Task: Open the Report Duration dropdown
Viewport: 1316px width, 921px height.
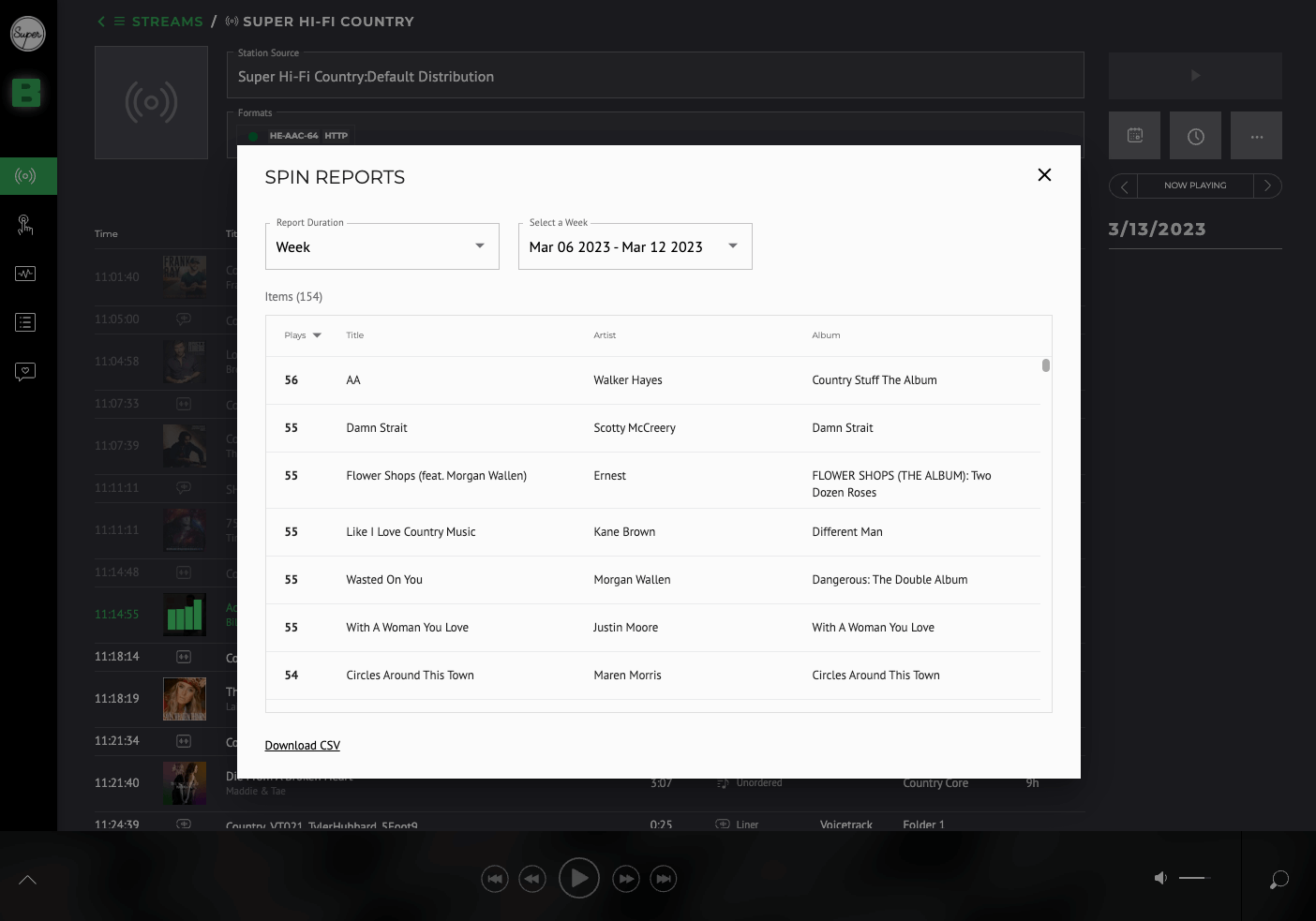Action: [x=382, y=246]
